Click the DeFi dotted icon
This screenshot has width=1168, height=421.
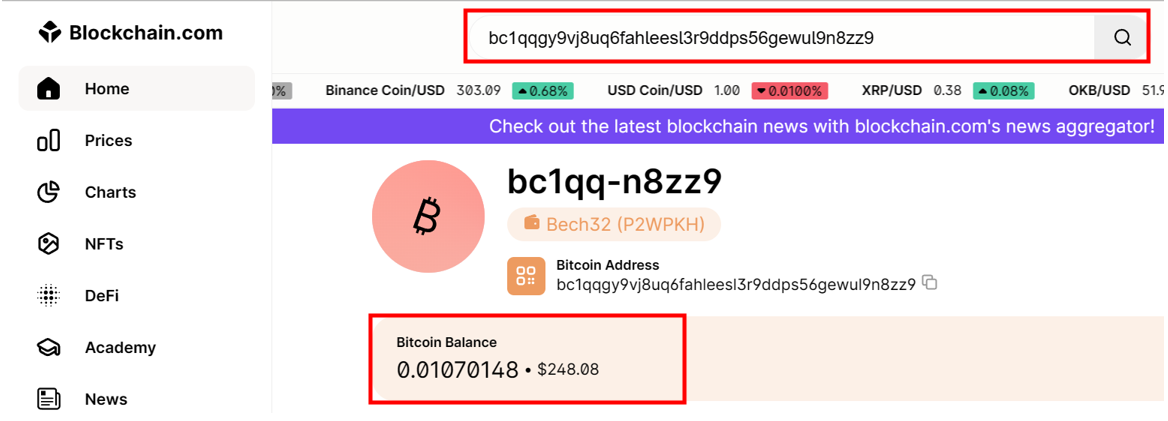(48, 296)
